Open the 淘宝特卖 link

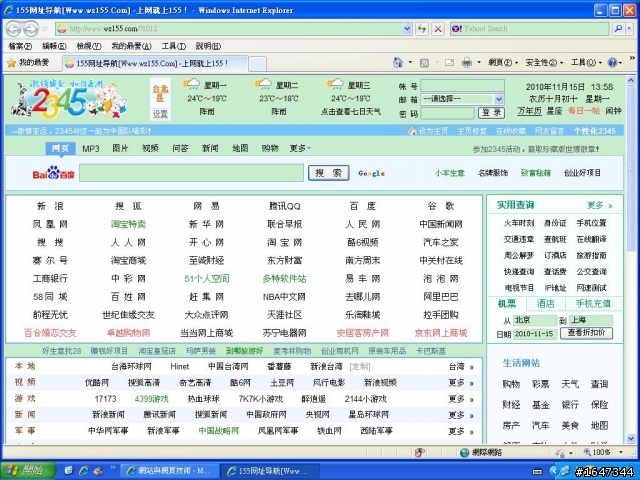click(x=128, y=224)
